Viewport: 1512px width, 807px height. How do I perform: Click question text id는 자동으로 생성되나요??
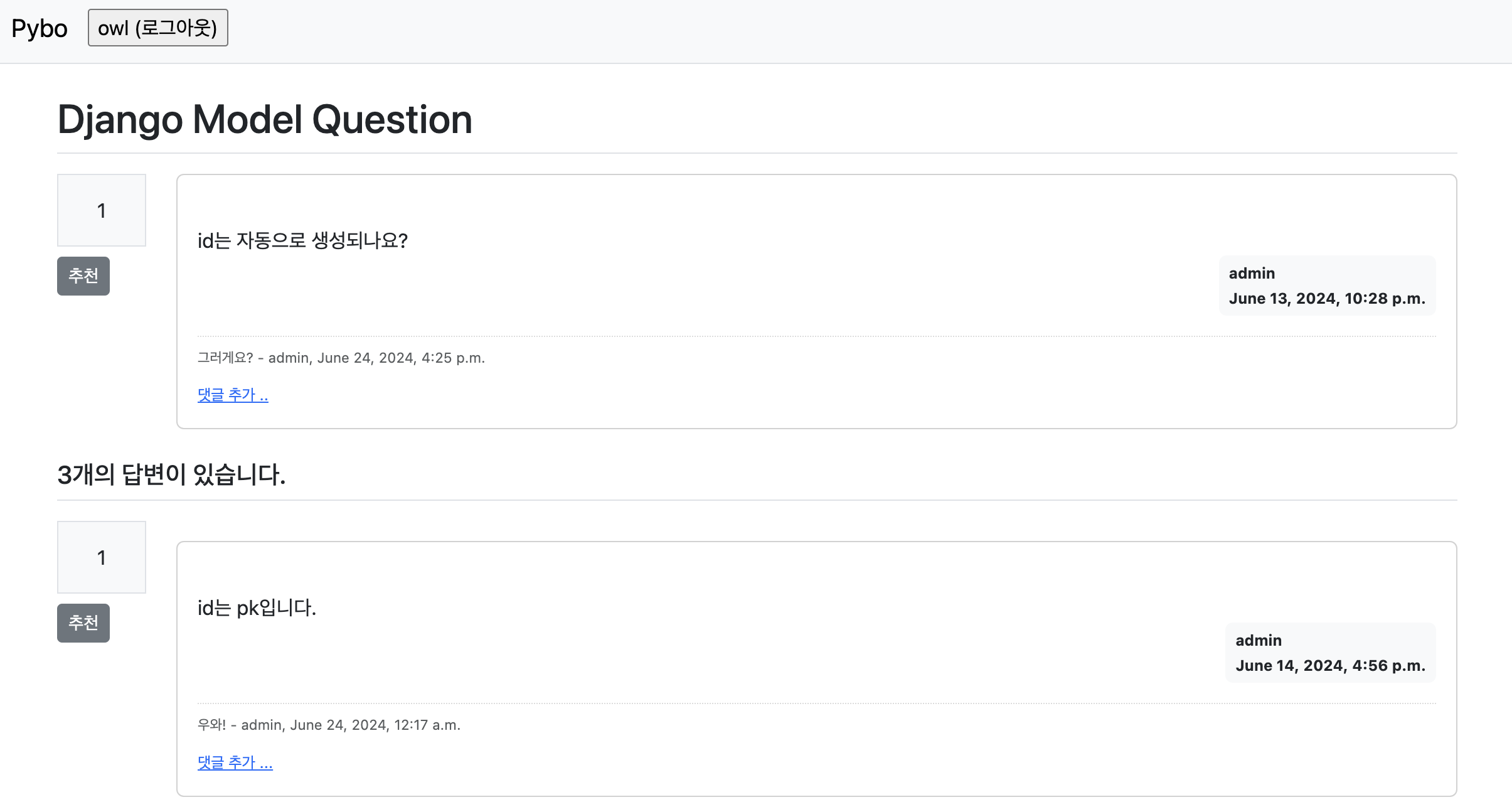pyautogui.click(x=302, y=240)
